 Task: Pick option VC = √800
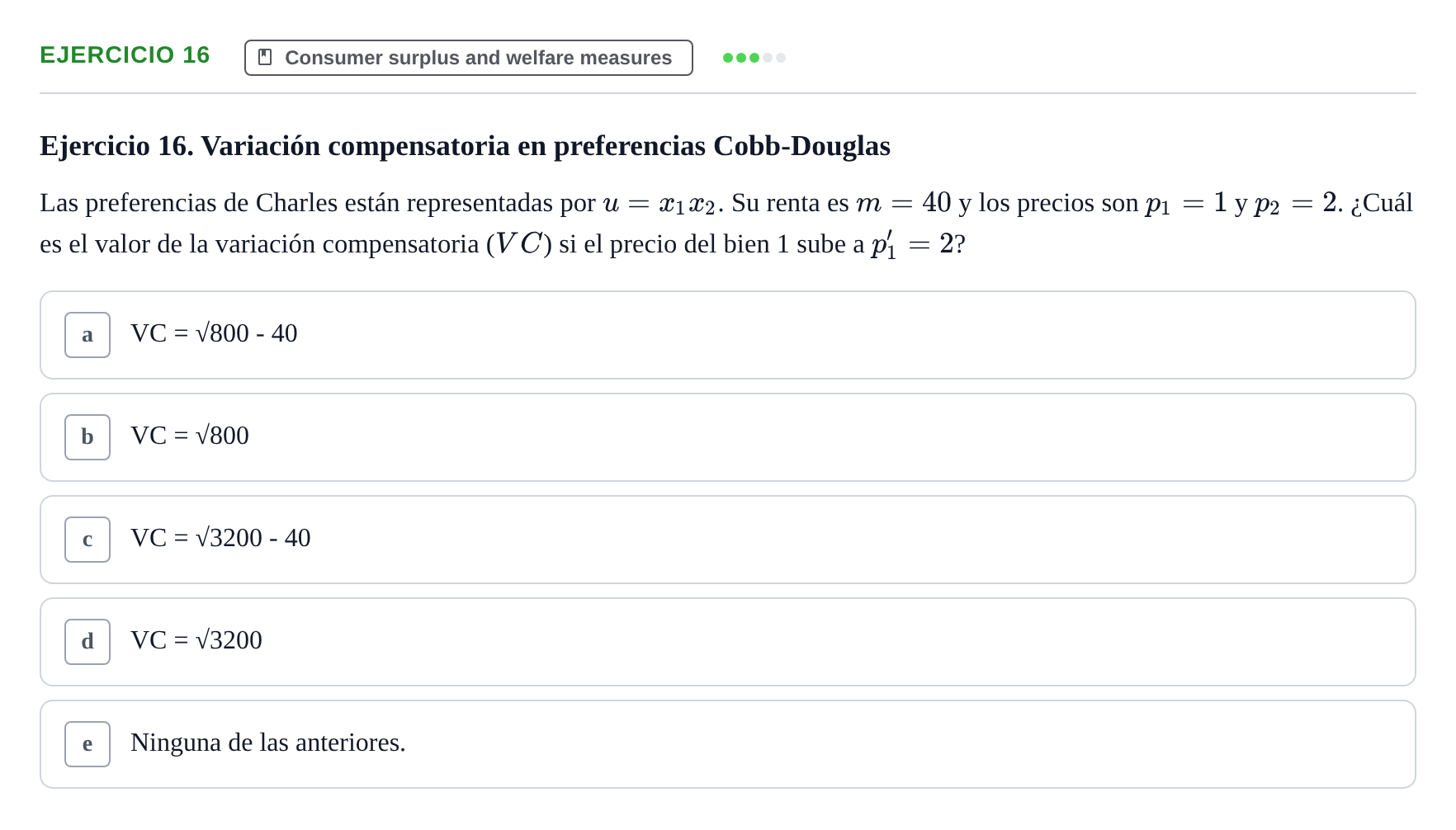coord(728,437)
